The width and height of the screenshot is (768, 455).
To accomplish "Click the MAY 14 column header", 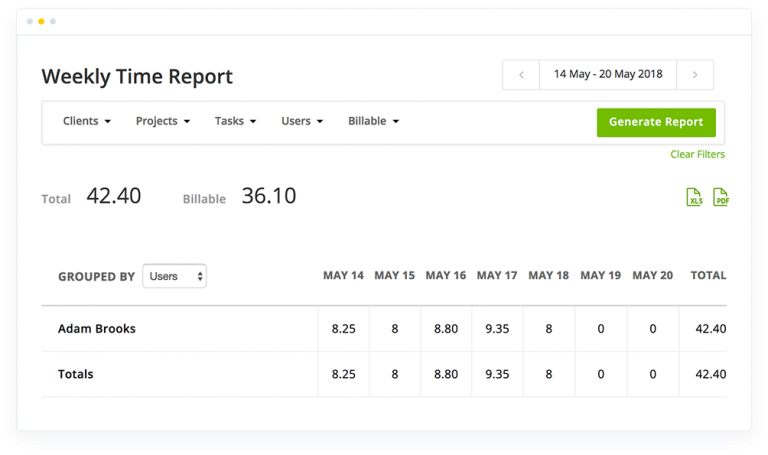I will 343,275.
